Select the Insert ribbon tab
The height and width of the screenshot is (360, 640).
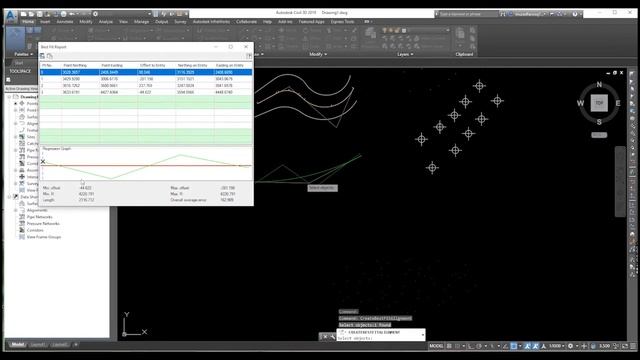[x=45, y=22]
